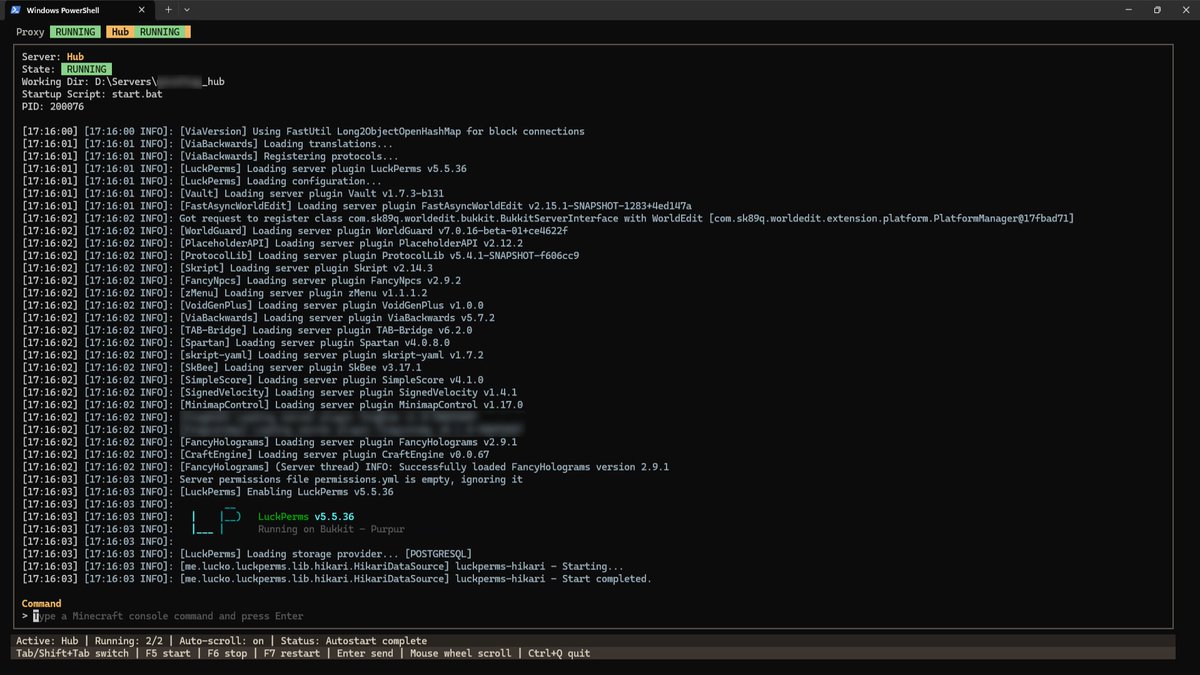Click the luckperms-hikari Start completed line

pos(337,579)
